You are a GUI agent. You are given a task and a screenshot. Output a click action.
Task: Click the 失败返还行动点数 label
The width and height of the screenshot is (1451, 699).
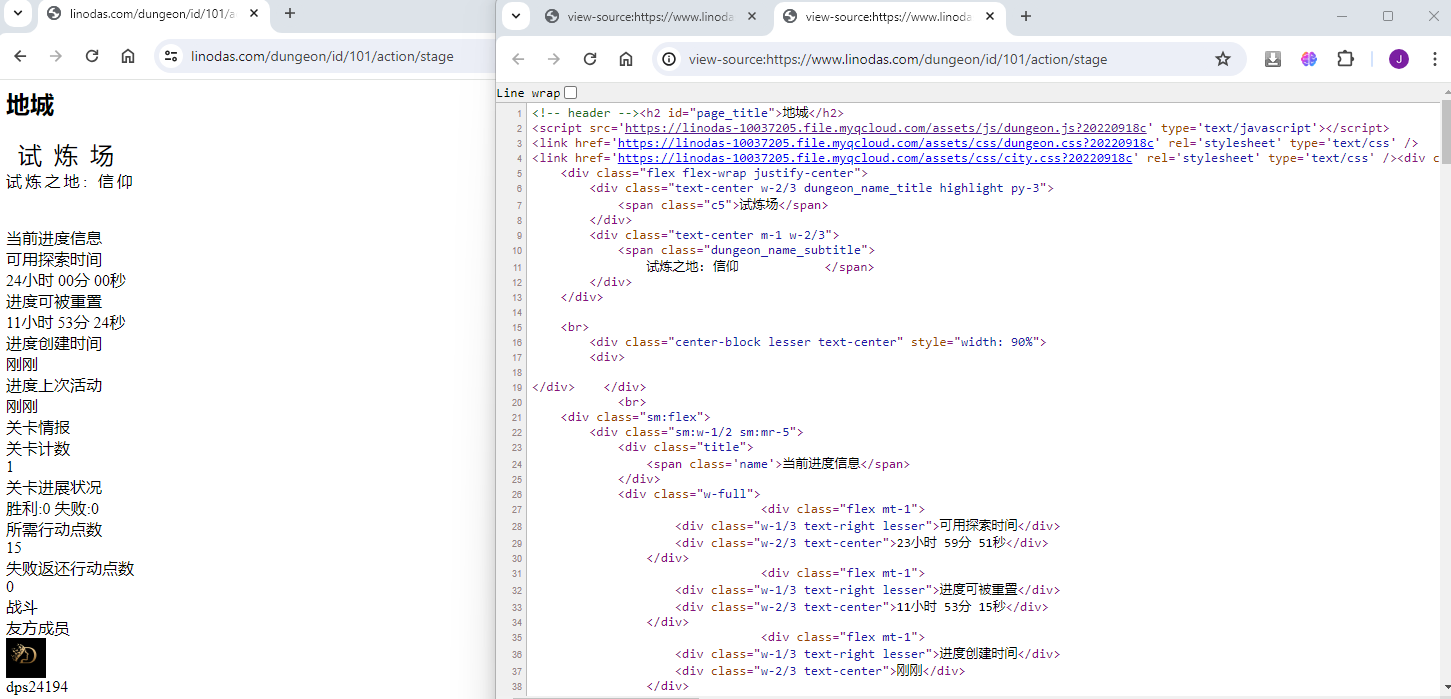point(70,569)
